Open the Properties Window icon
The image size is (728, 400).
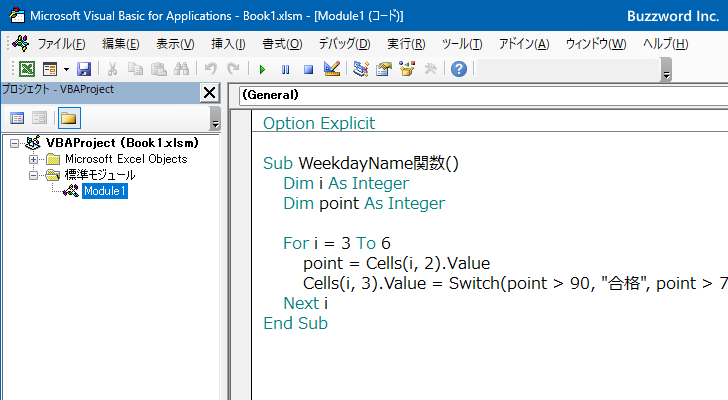384,69
